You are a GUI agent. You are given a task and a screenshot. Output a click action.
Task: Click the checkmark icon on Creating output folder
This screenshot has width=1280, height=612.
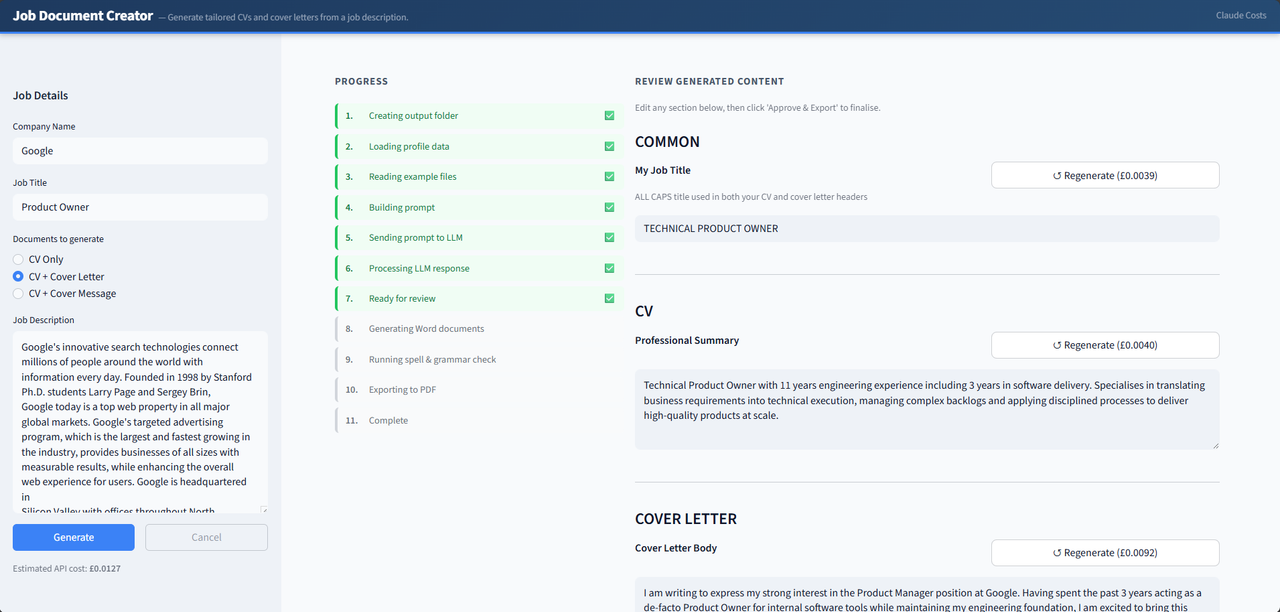(608, 115)
